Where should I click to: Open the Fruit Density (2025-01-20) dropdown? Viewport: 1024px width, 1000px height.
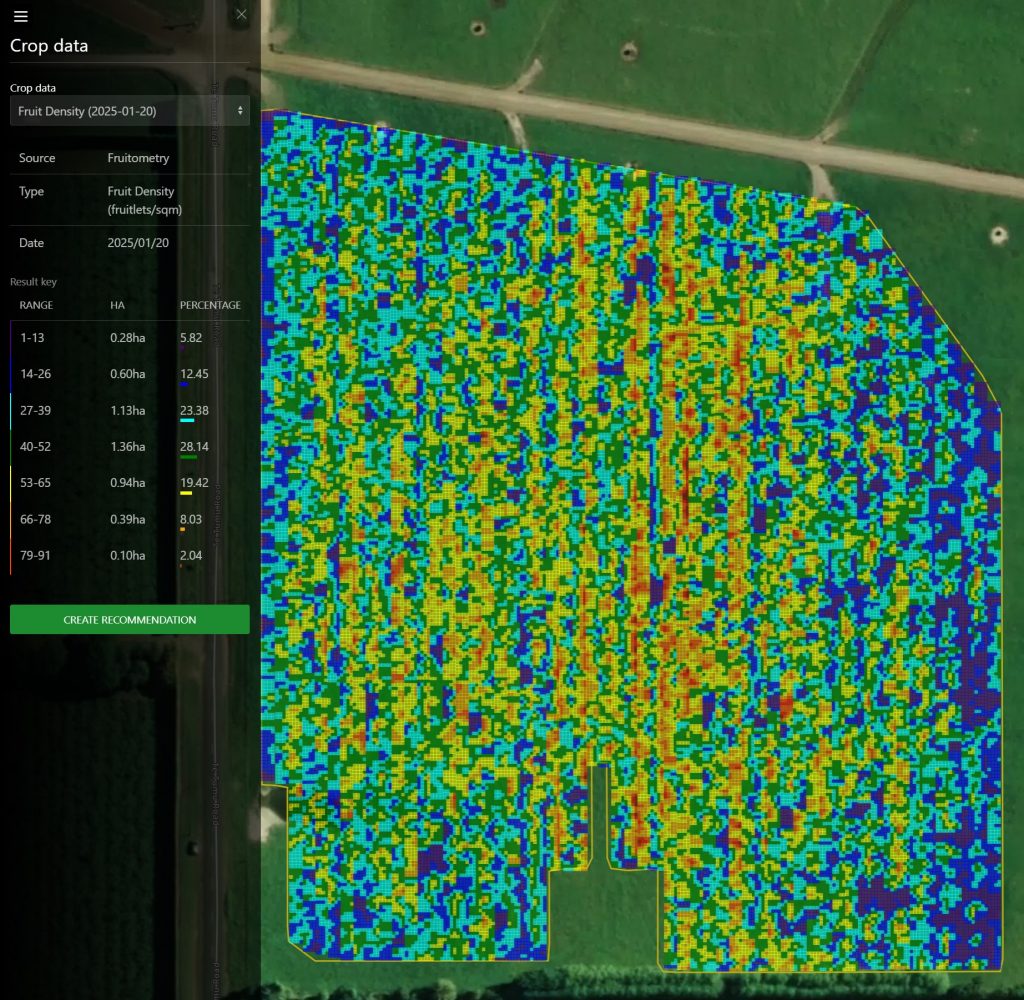pos(129,111)
